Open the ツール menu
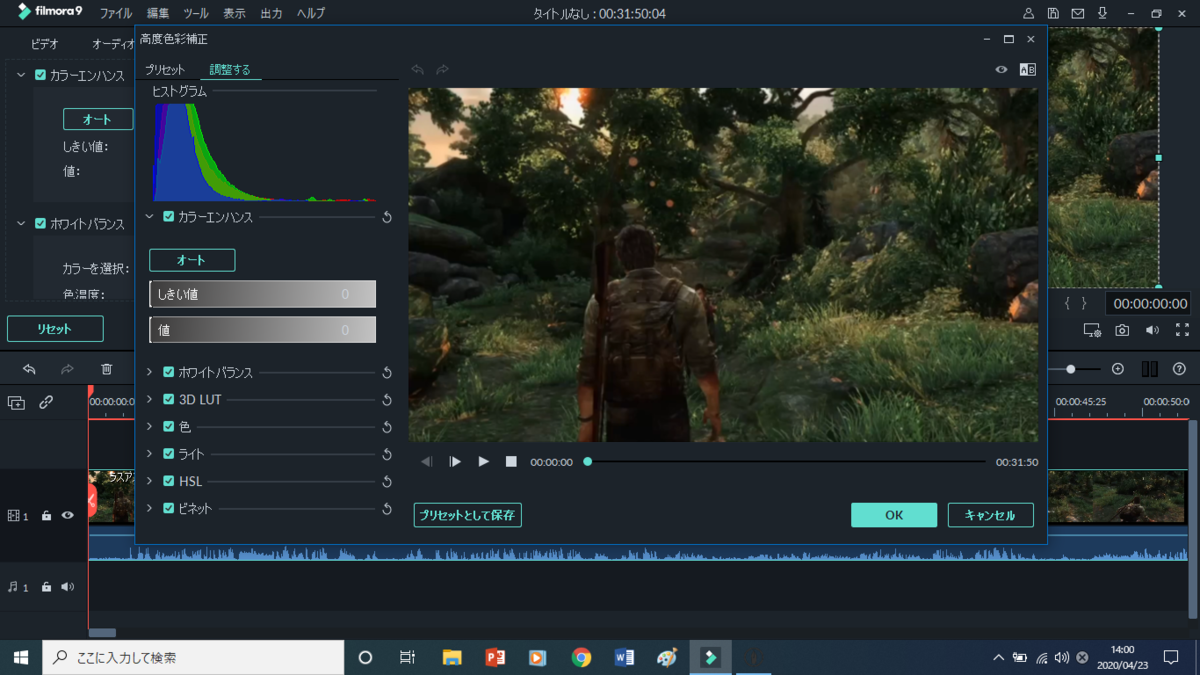The width and height of the screenshot is (1200, 675). click(196, 14)
